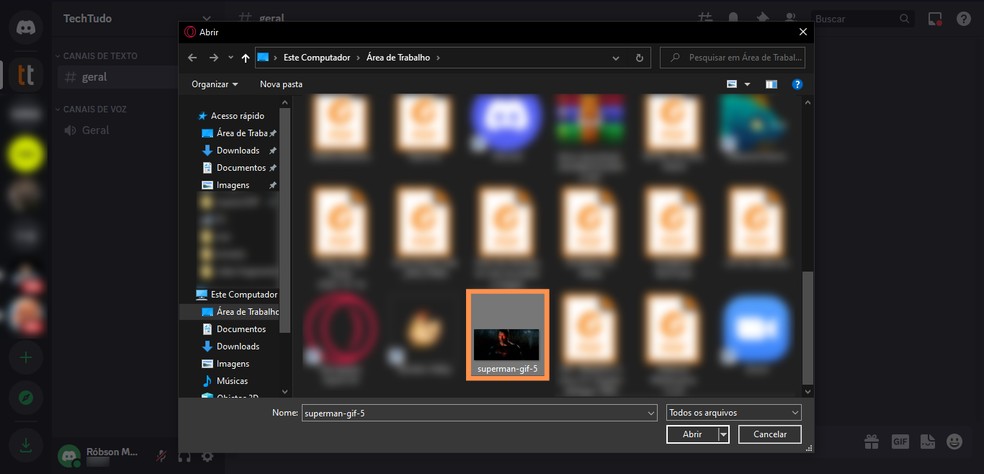This screenshot has height=474, width=984.
Task: Focus Pesquisar em Área de Trabalho field
Action: click(732, 58)
